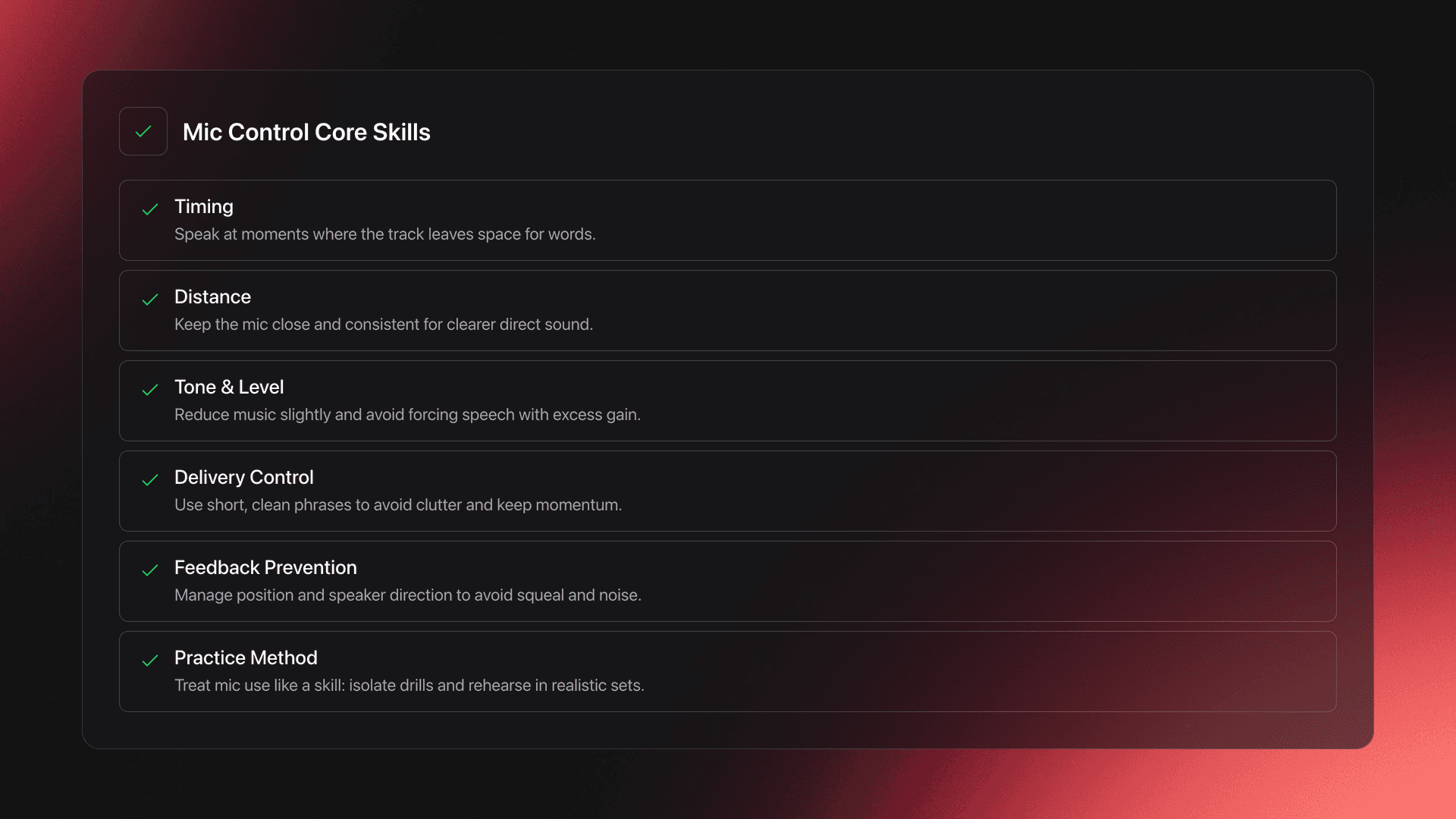Click the green checkmark icon beside Timing

pyautogui.click(x=150, y=209)
